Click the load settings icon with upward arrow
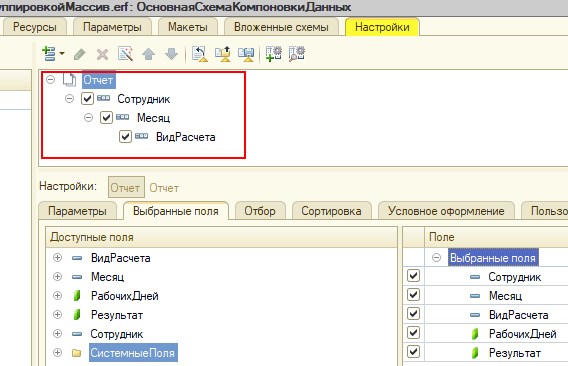Screen dimensions: 568x366 click(x=223, y=54)
